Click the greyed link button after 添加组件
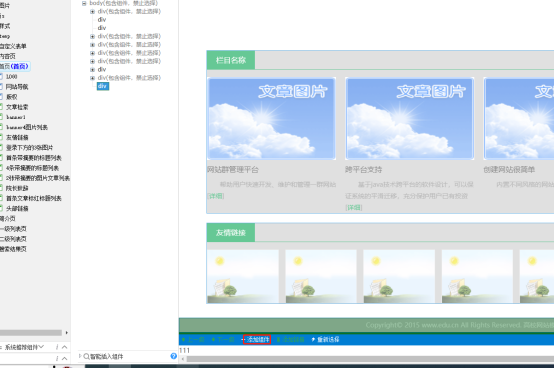Image resolution: width=554 pixels, height=368 pixels. click(290, 340)
